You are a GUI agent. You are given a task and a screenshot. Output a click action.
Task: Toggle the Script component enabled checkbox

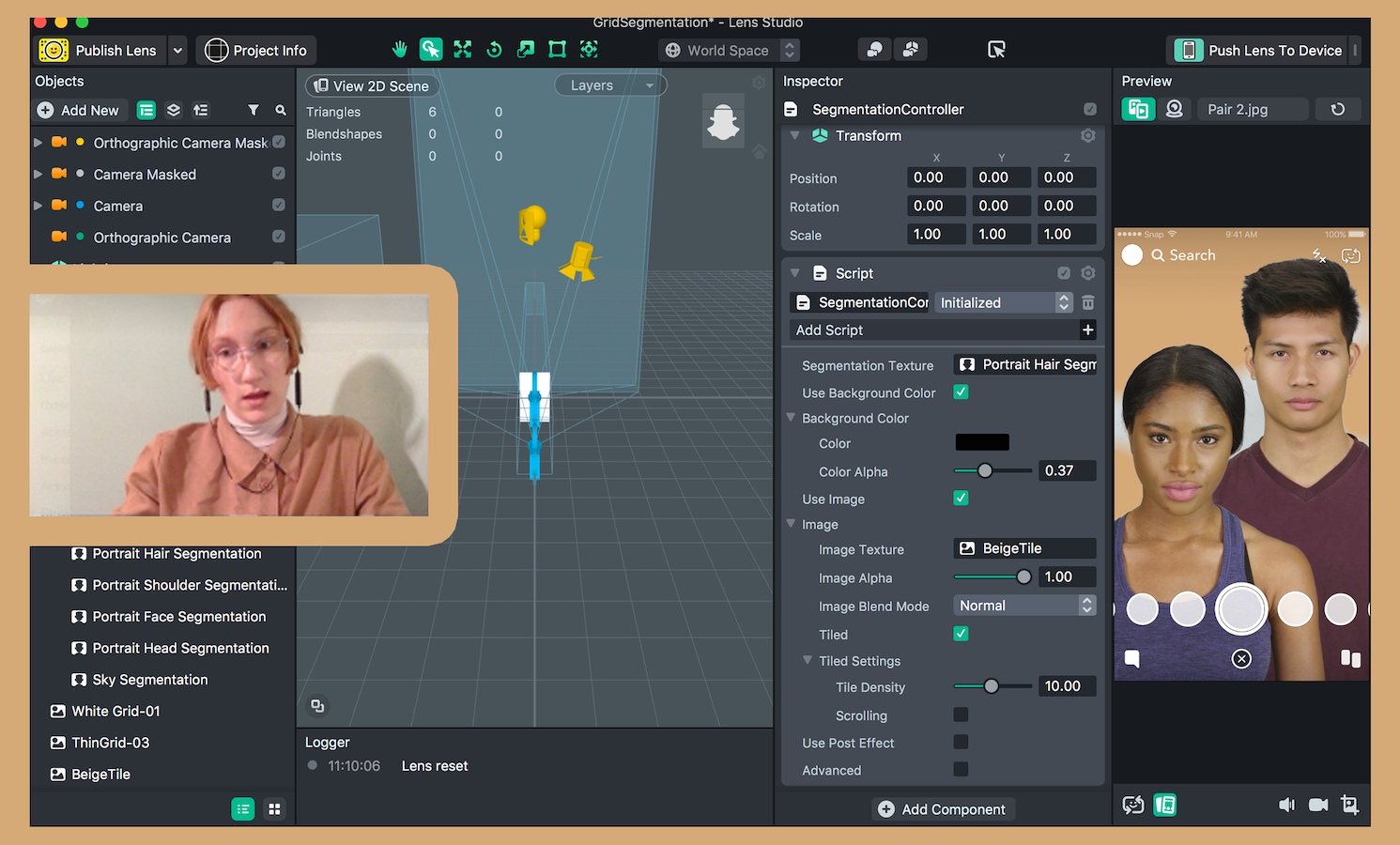(1064, 273)
